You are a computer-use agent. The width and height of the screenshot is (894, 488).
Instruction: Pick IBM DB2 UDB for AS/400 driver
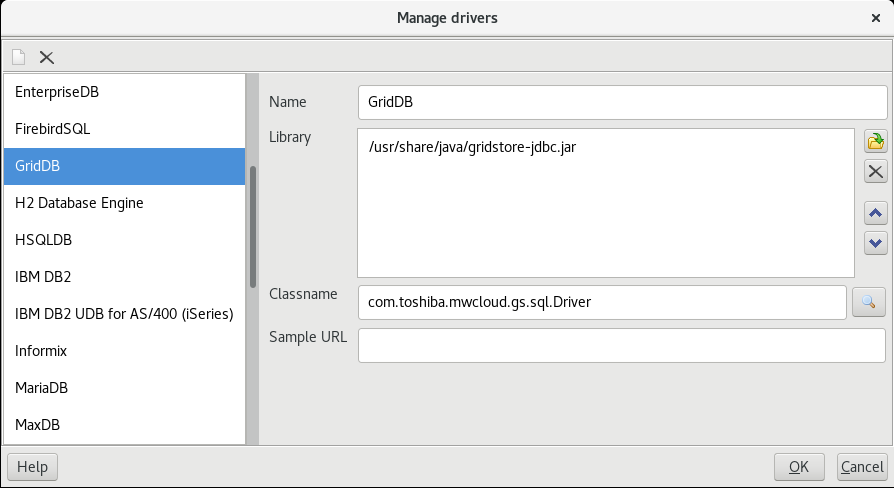(124, 314)
